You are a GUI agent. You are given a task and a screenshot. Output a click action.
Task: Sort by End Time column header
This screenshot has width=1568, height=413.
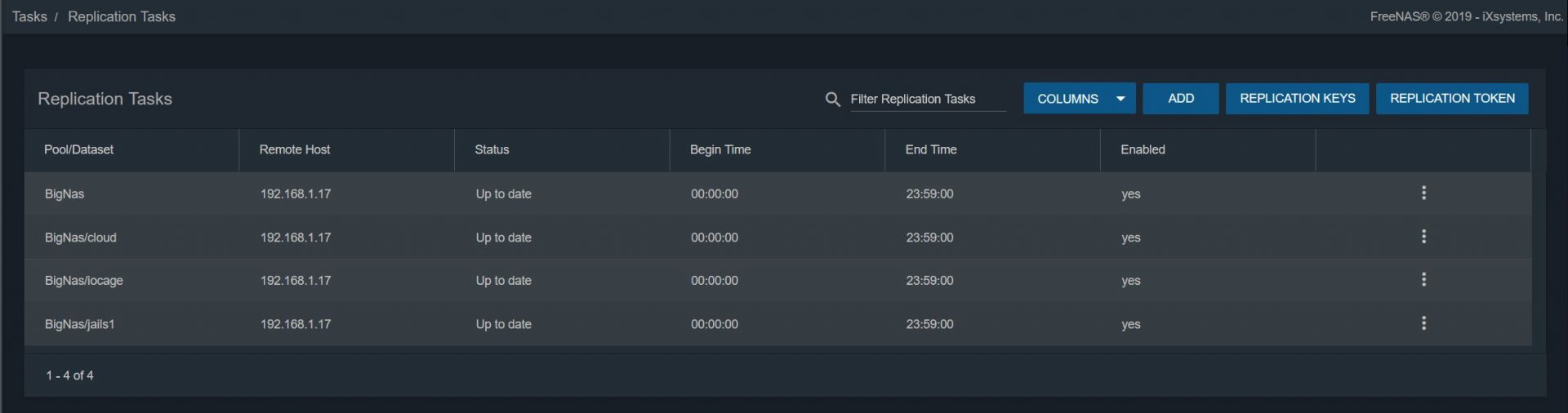(x=930, y=149)
